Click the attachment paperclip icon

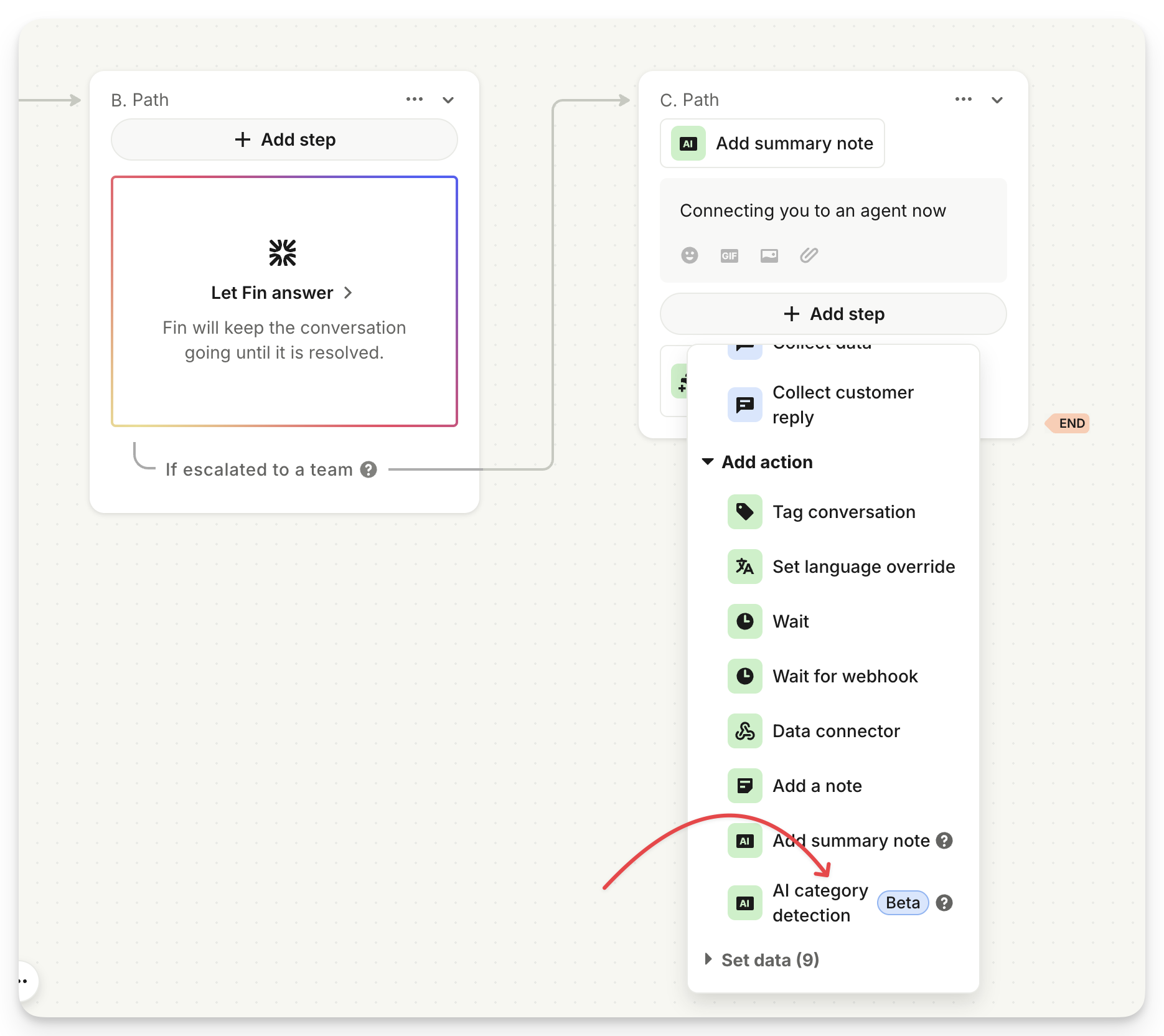(809, 255)
